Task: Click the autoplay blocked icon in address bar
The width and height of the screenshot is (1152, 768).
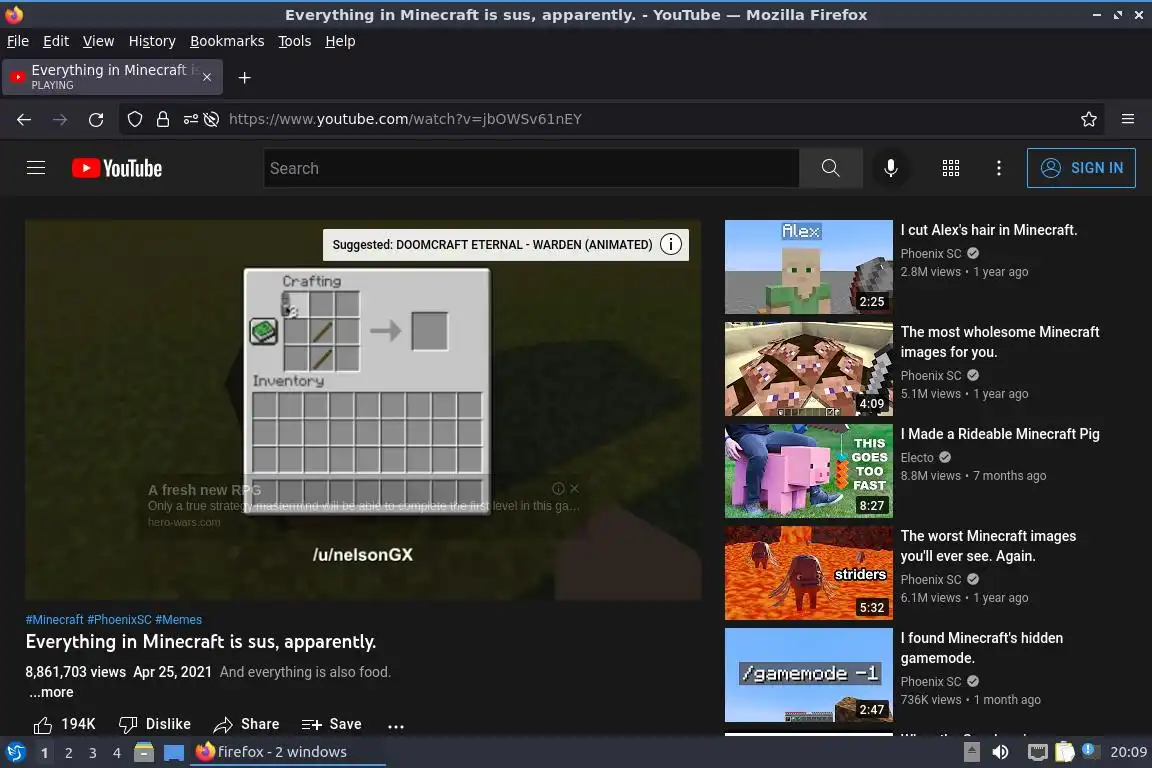Action: tap(212, 119)
